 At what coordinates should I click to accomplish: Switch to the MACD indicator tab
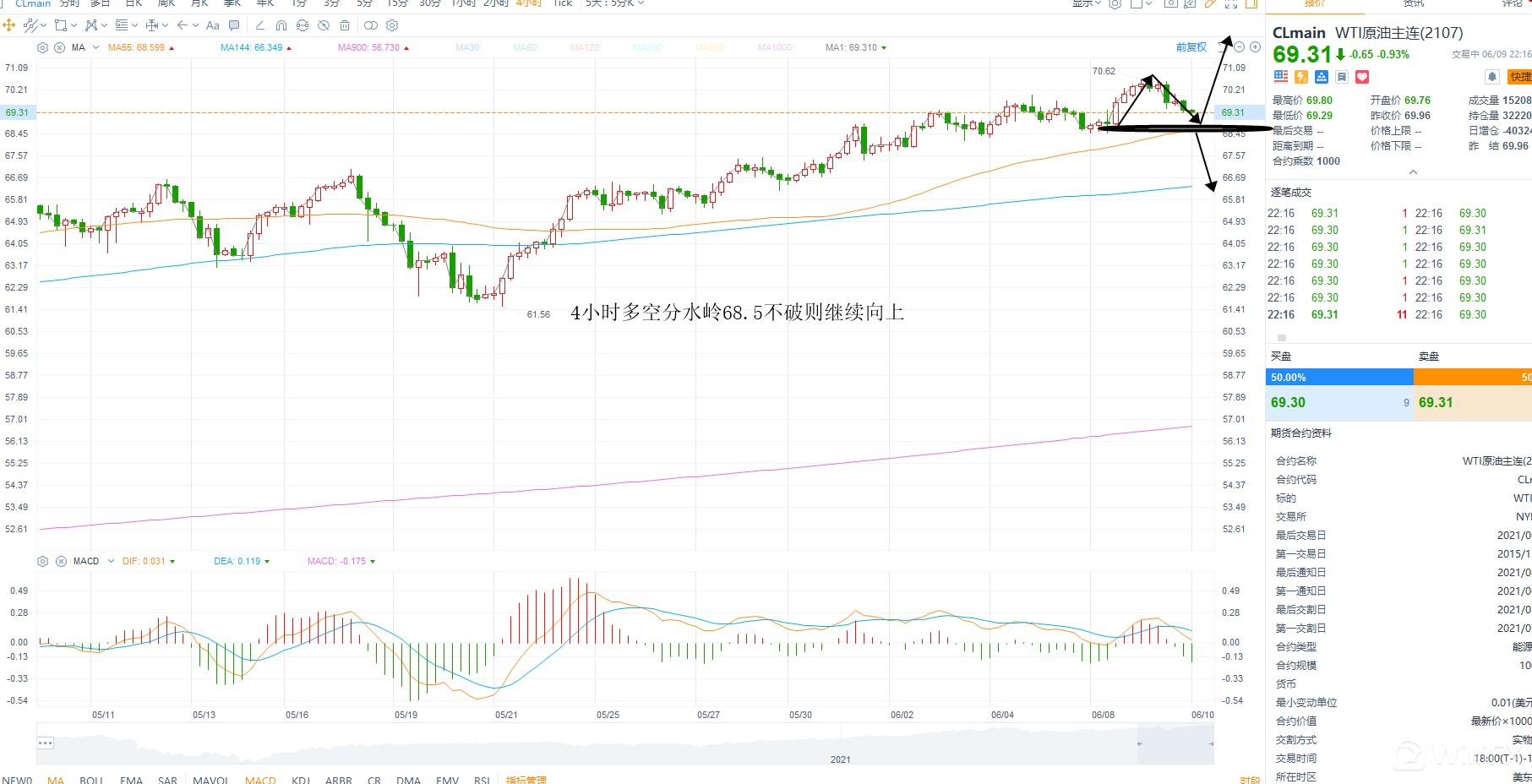(260, 780)
